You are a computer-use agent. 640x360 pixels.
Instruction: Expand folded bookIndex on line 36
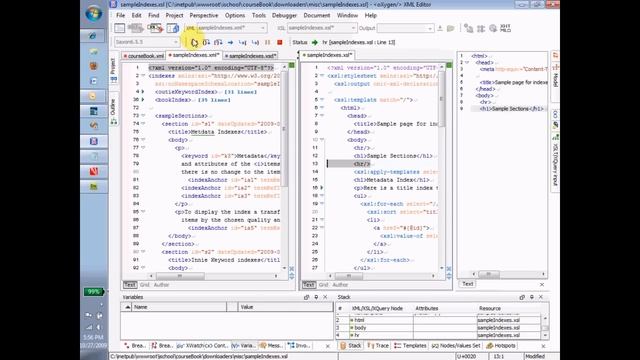pyautogui.click(x=143, y=100)
